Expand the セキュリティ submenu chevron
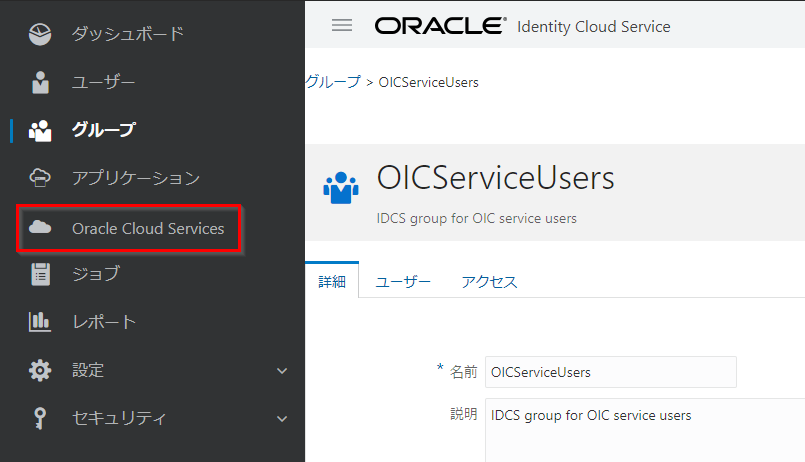Screen dimensions: 805x462 point(281,419)
